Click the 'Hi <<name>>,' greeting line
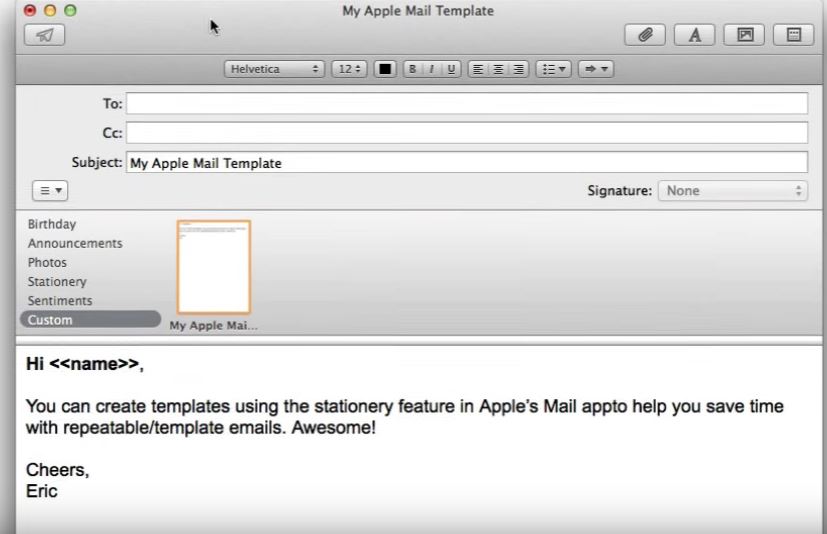Screen dimensions: 827x534 84,364
